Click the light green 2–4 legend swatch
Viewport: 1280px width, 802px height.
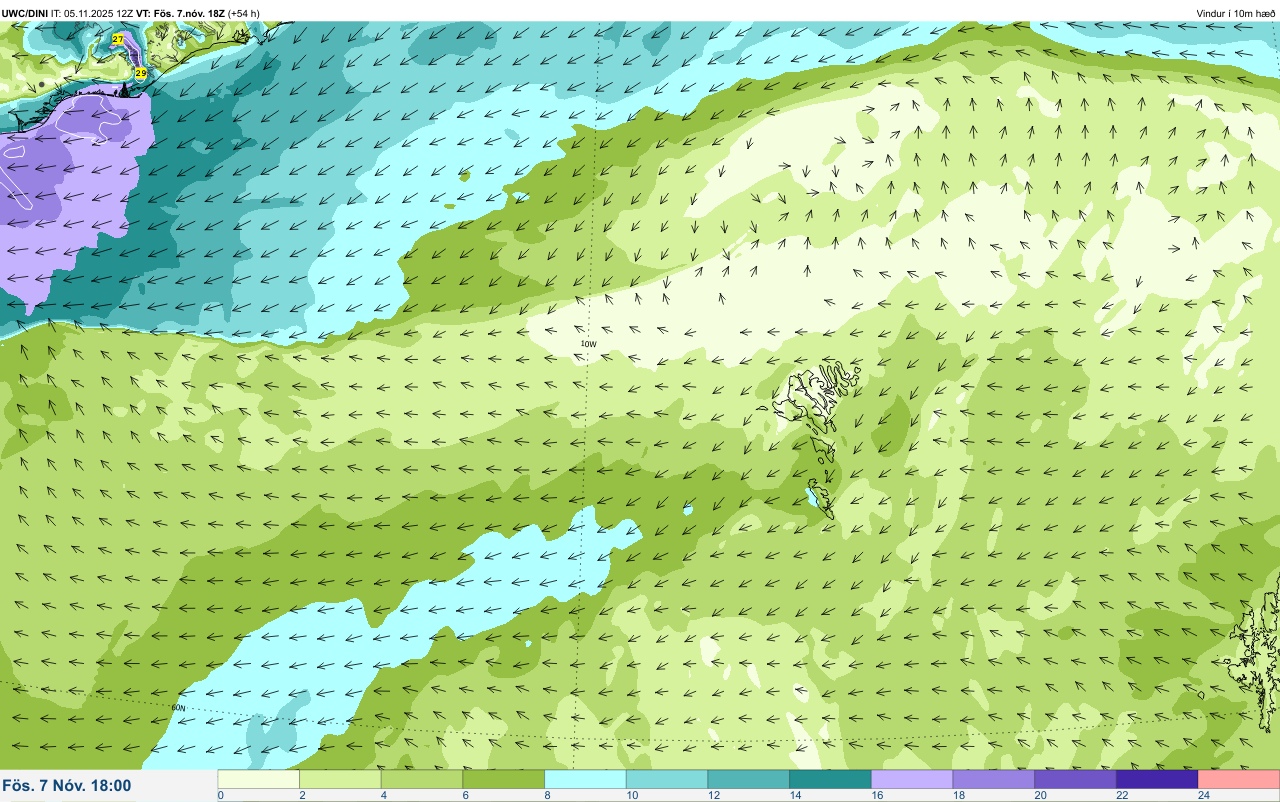340,779
